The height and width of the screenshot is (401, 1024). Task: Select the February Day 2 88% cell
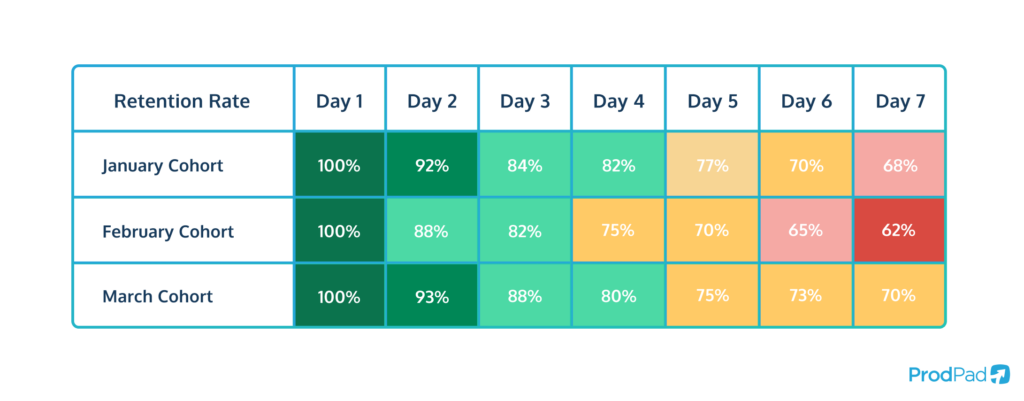[432, 231]
